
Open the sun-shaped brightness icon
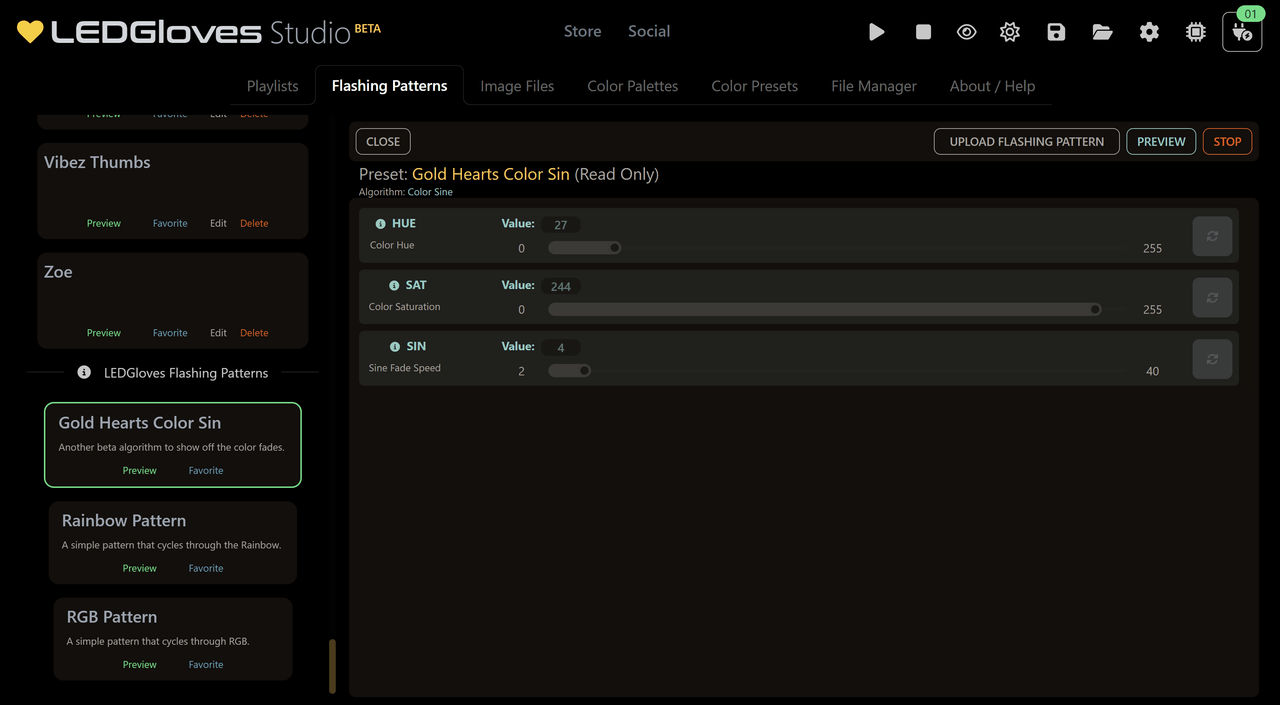(x=1010, y=32)
